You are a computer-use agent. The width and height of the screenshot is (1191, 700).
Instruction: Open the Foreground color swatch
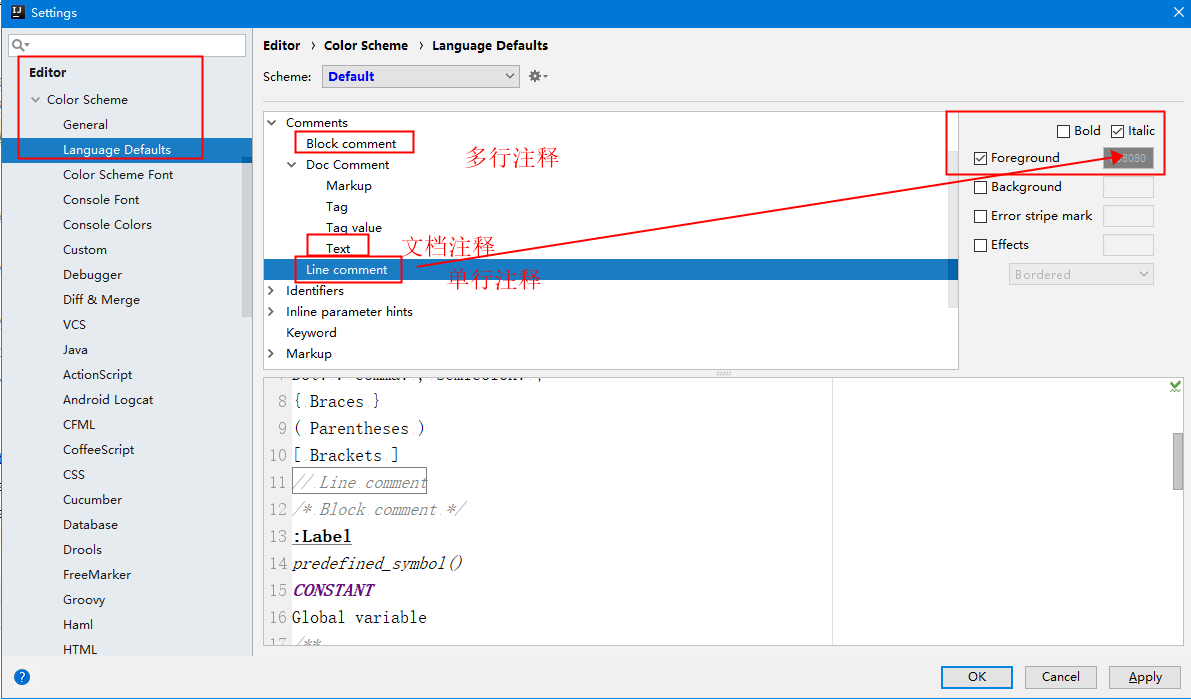pyautogui.click(x=1128, y=158)
